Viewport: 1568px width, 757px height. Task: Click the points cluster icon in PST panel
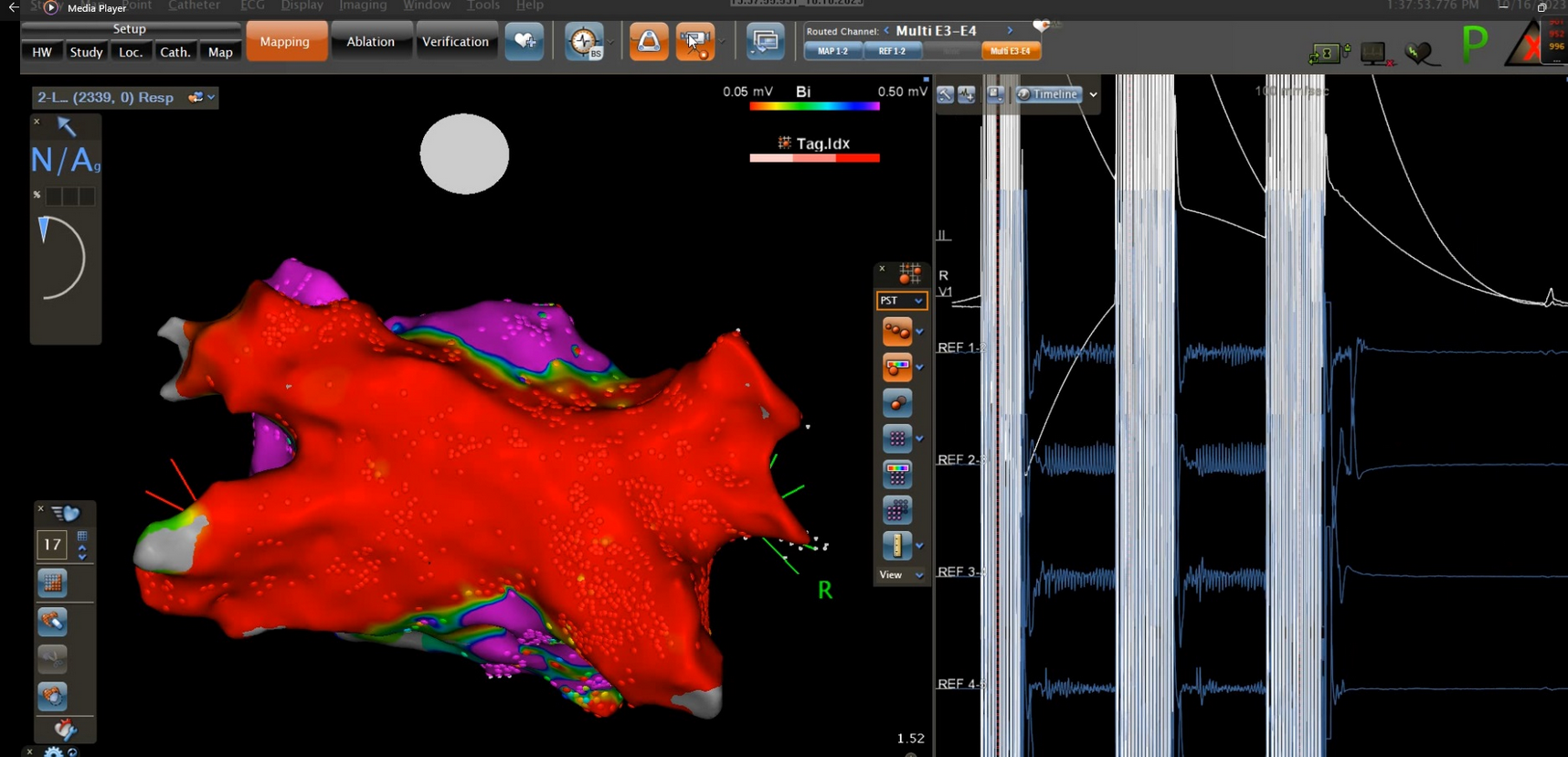pyautogui.click(x=897, y=331)
